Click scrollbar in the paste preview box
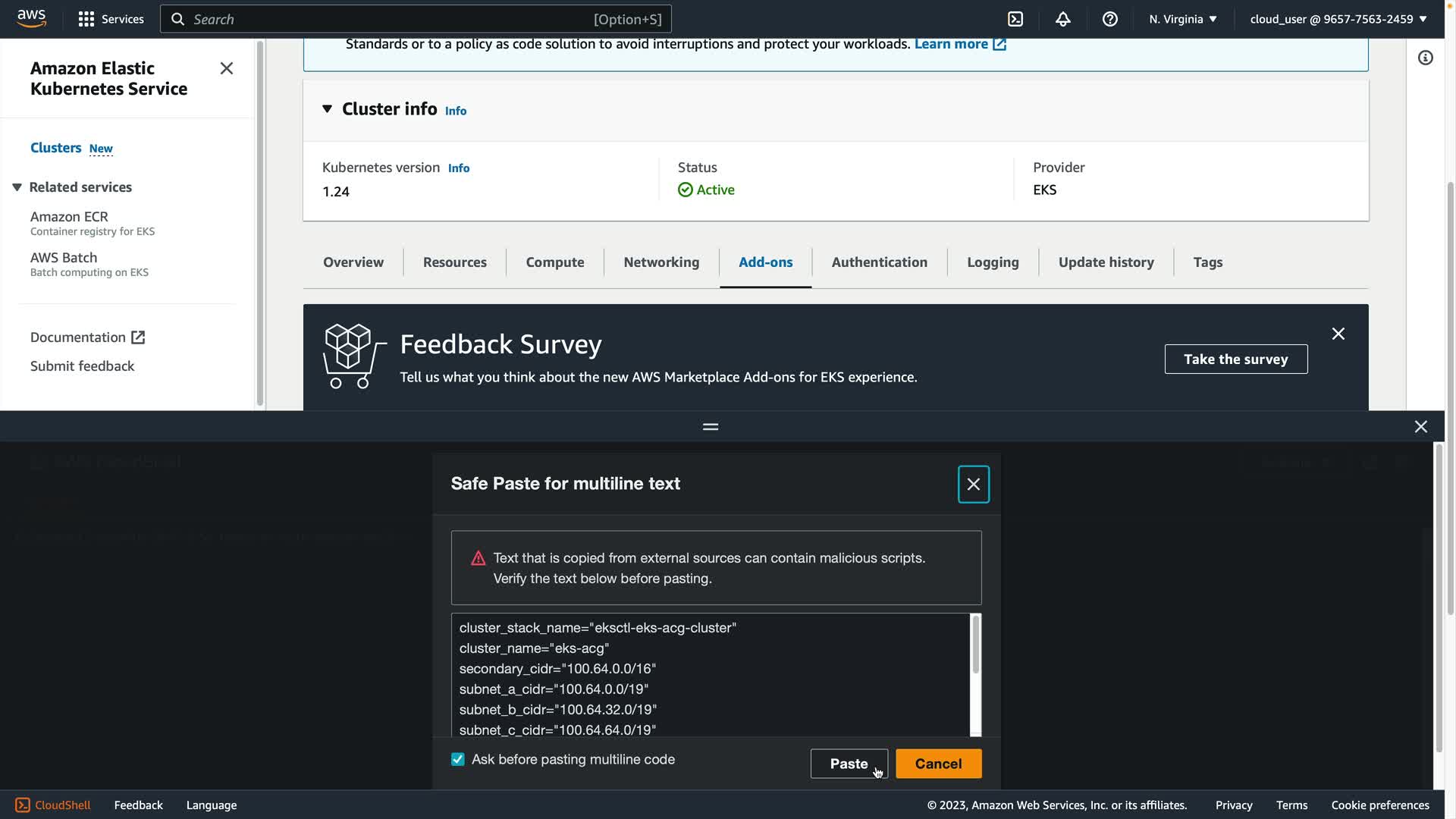The image size is (1456, 819). click(975, 645)
